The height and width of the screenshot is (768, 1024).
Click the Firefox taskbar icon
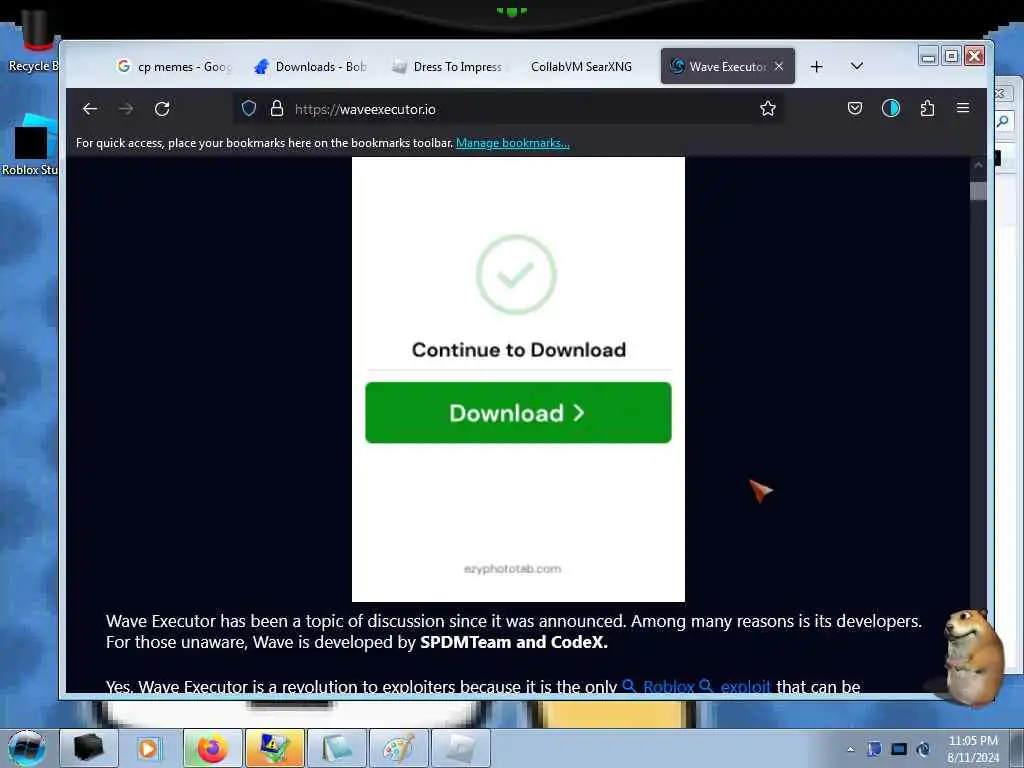click(x=212, y=748)
